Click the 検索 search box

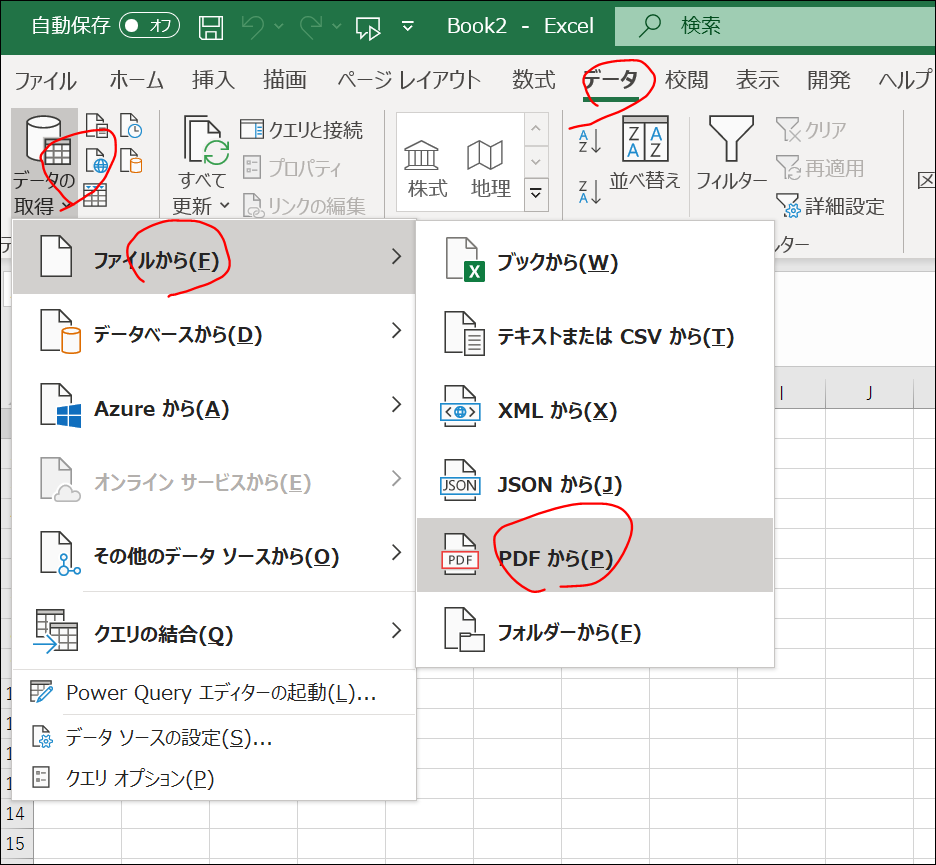tap(775, 26)
